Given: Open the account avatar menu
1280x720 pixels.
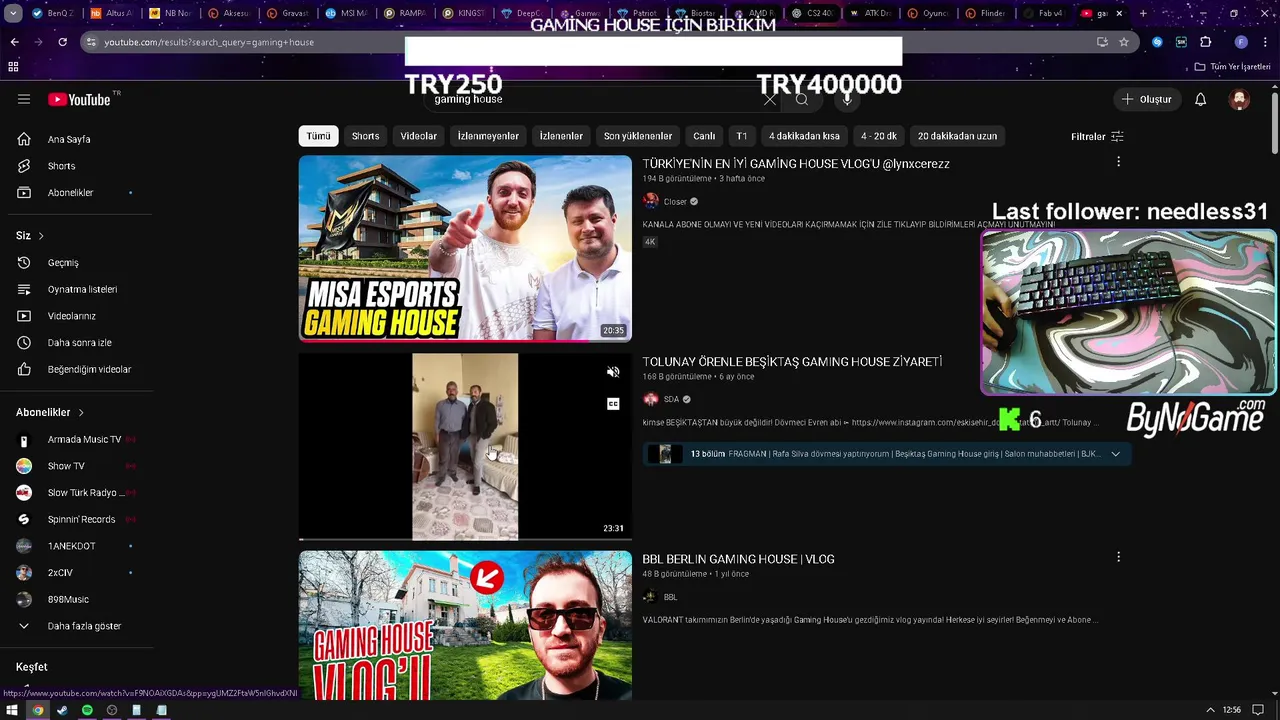Looking at the screenshot, I should (x=1240, y=99).
